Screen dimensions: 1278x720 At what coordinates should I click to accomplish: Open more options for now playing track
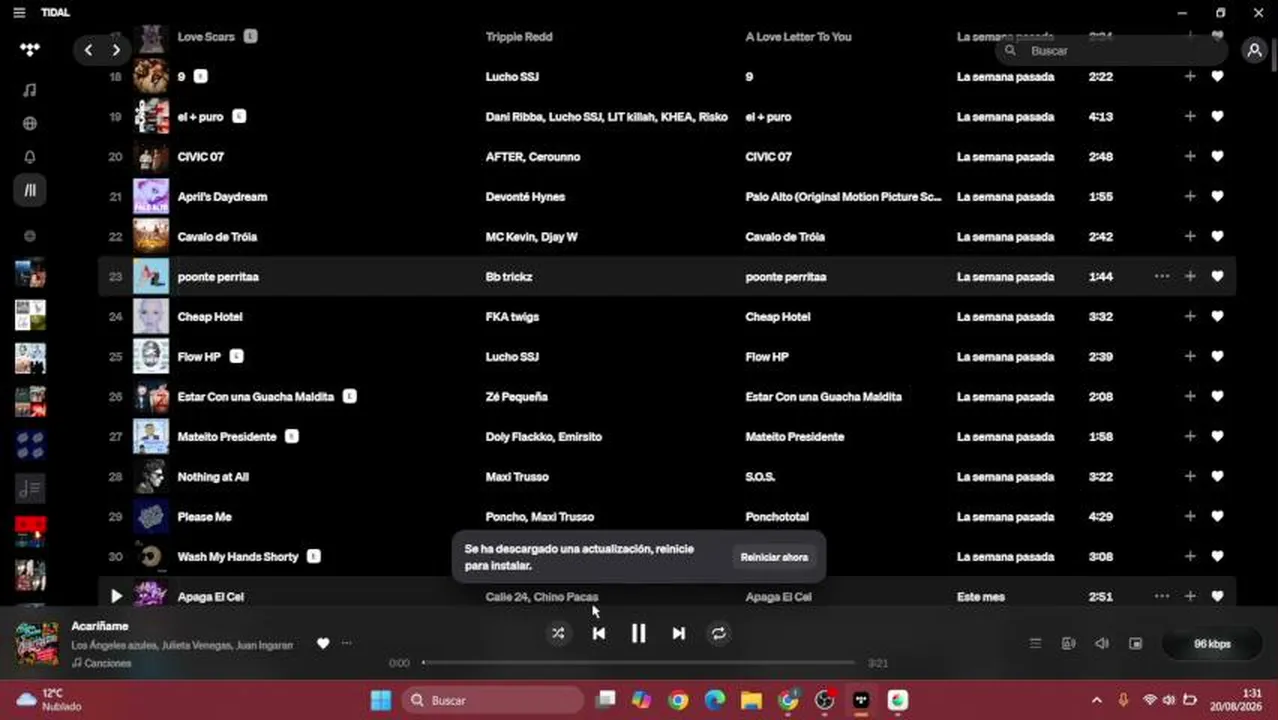coord(346,643)
